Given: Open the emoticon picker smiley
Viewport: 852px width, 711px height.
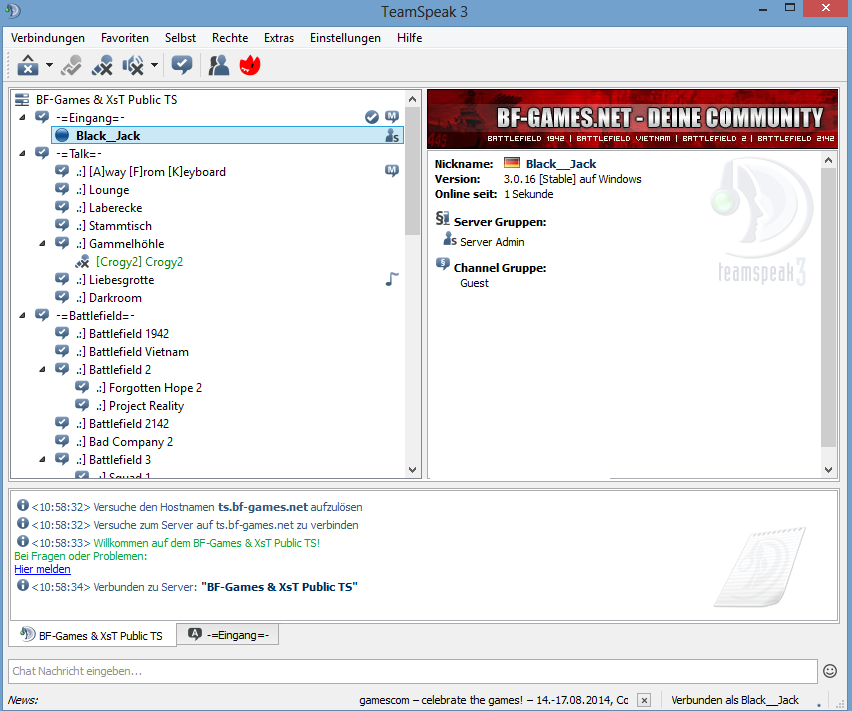Looking at the screenshot, I should [830, 671].
